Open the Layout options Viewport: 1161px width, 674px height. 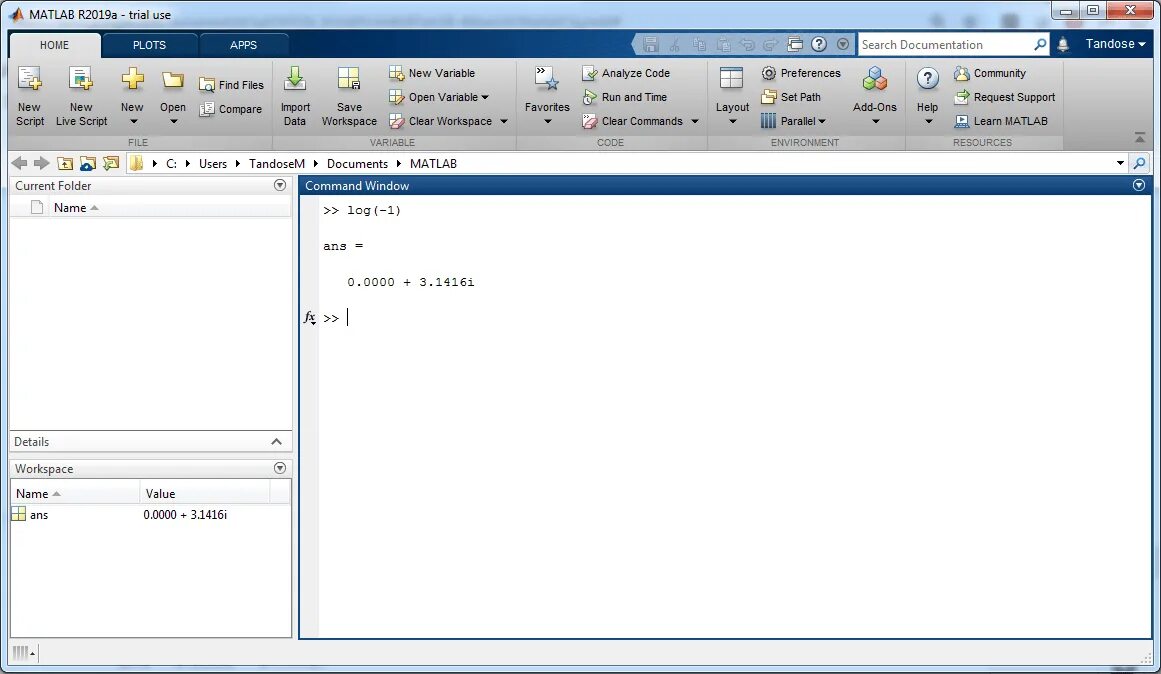point(732,95)
